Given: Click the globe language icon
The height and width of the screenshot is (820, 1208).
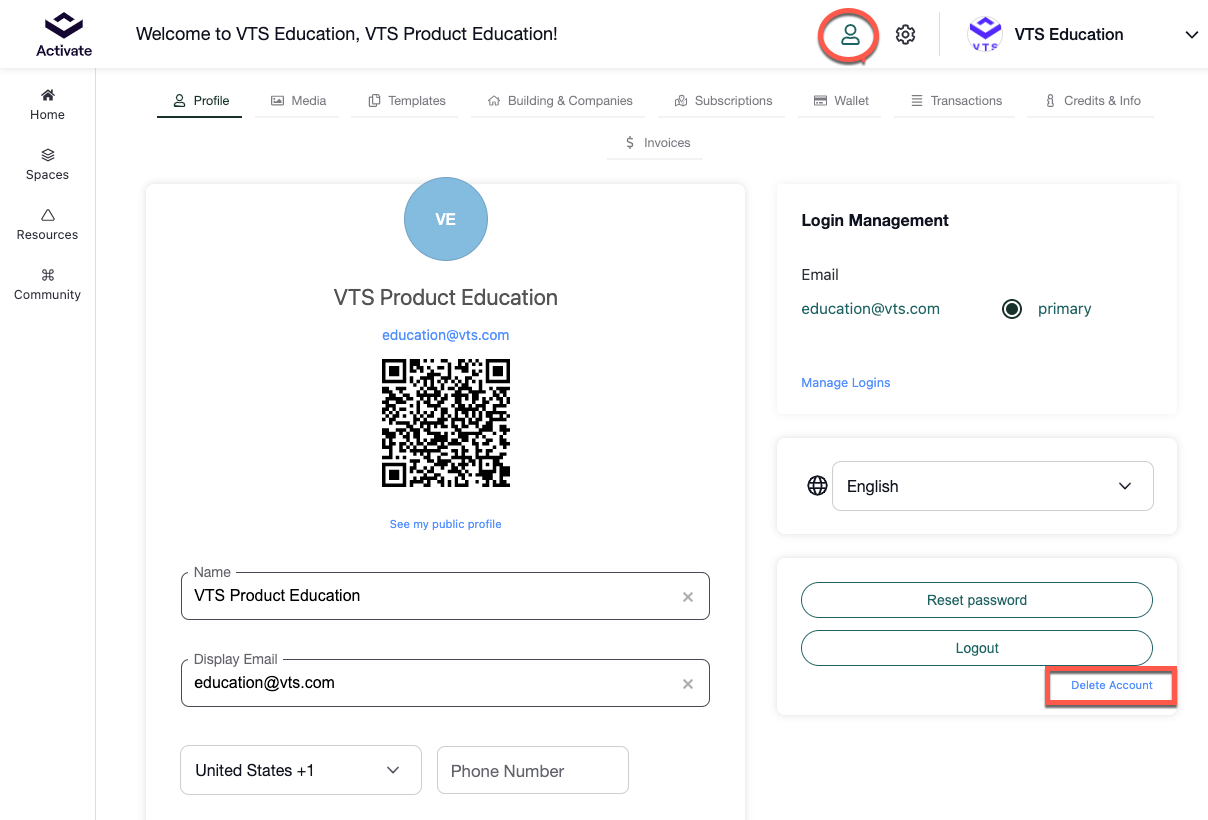Looking at the screenshot, I should 817,486.
